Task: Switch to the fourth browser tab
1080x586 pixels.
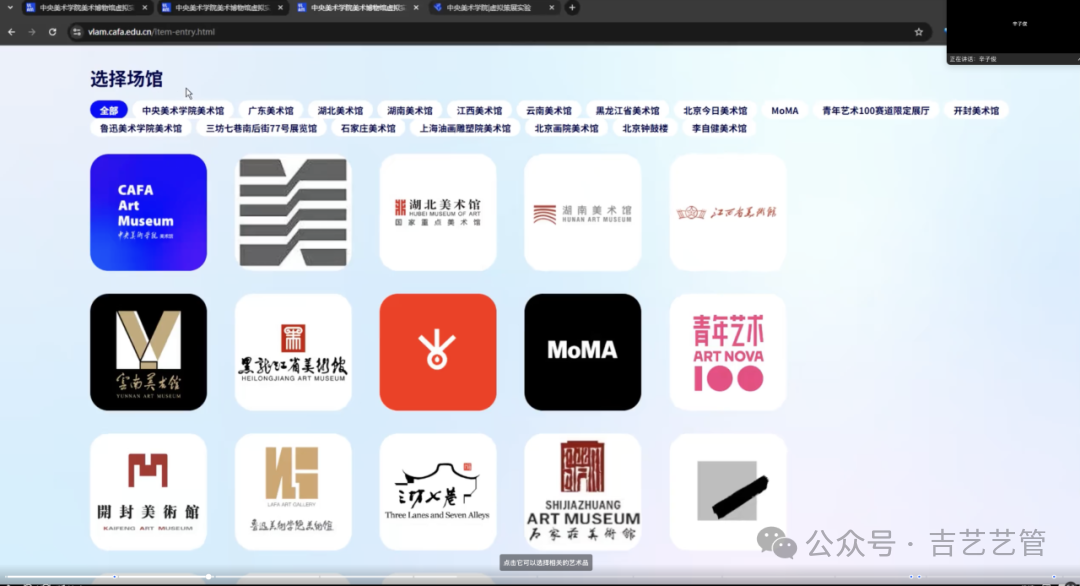Action: coord(490,8)
